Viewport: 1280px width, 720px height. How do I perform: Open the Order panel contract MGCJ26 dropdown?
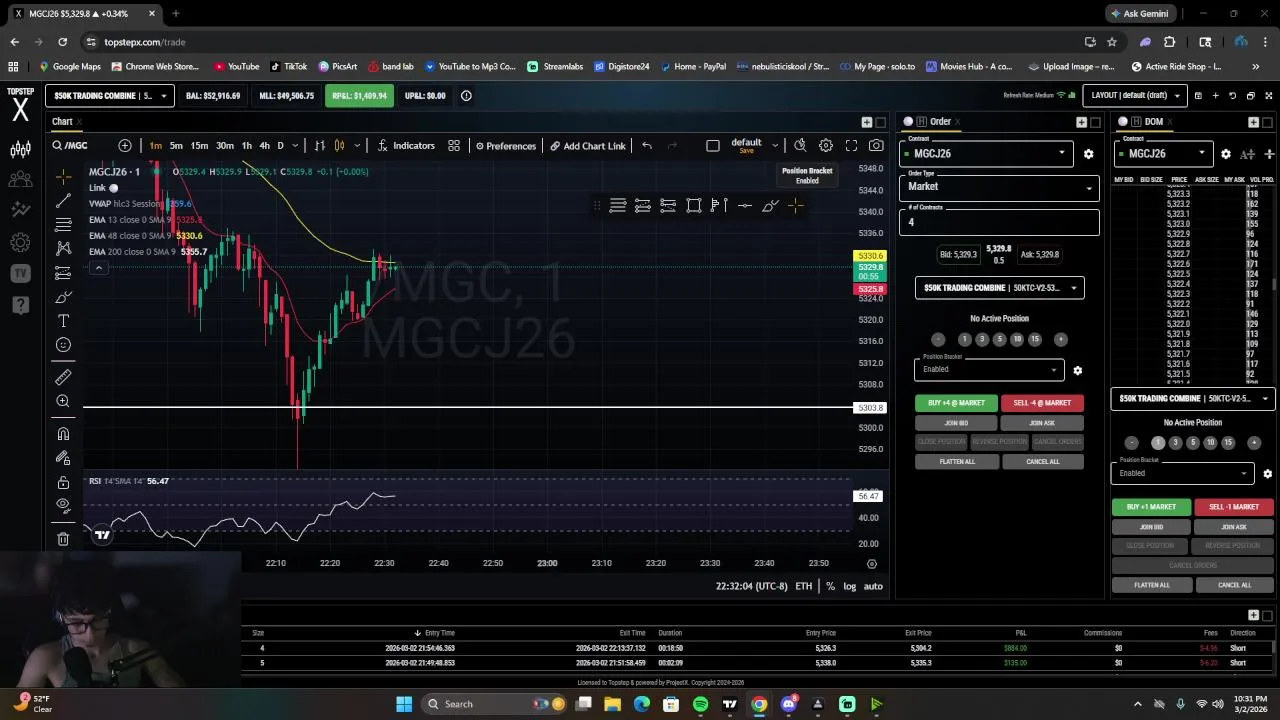[x=985, y=154]
